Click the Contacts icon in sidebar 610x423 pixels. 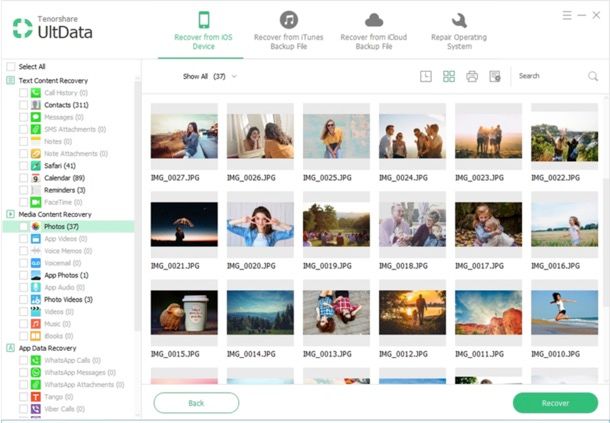[36, 105]
